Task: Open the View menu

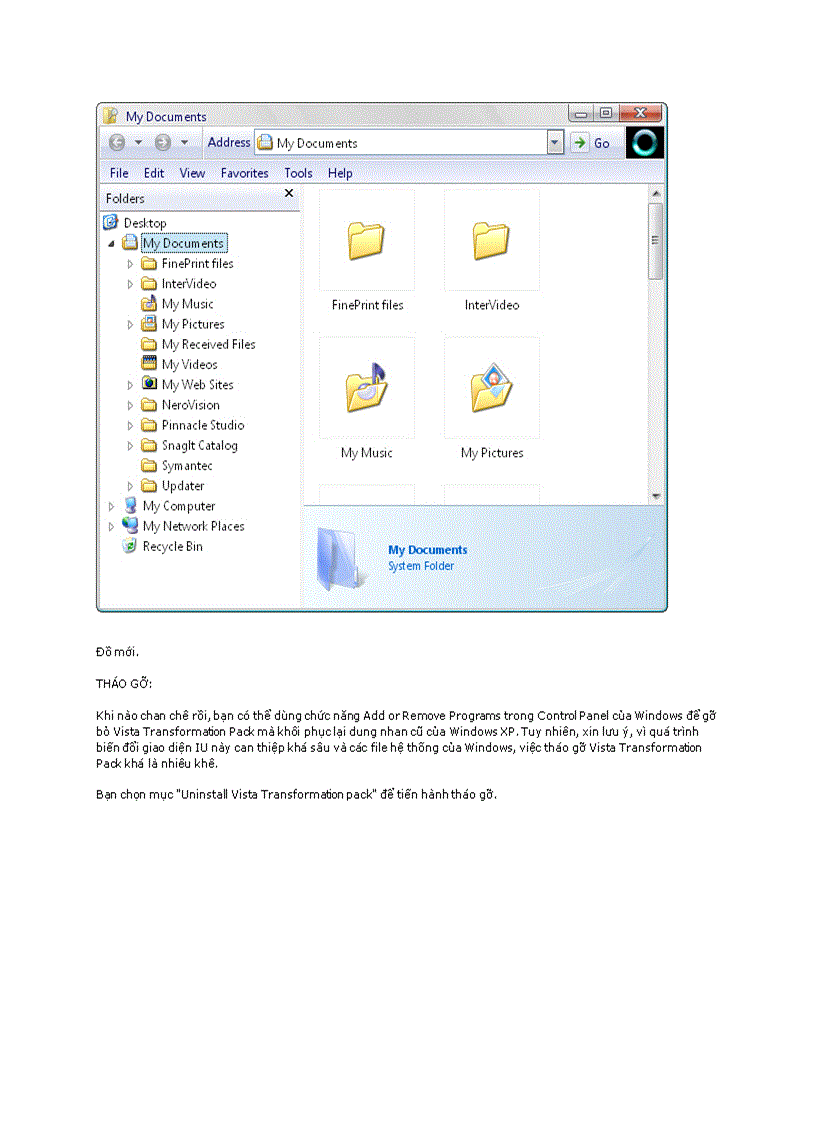Action: pos(192,173)
